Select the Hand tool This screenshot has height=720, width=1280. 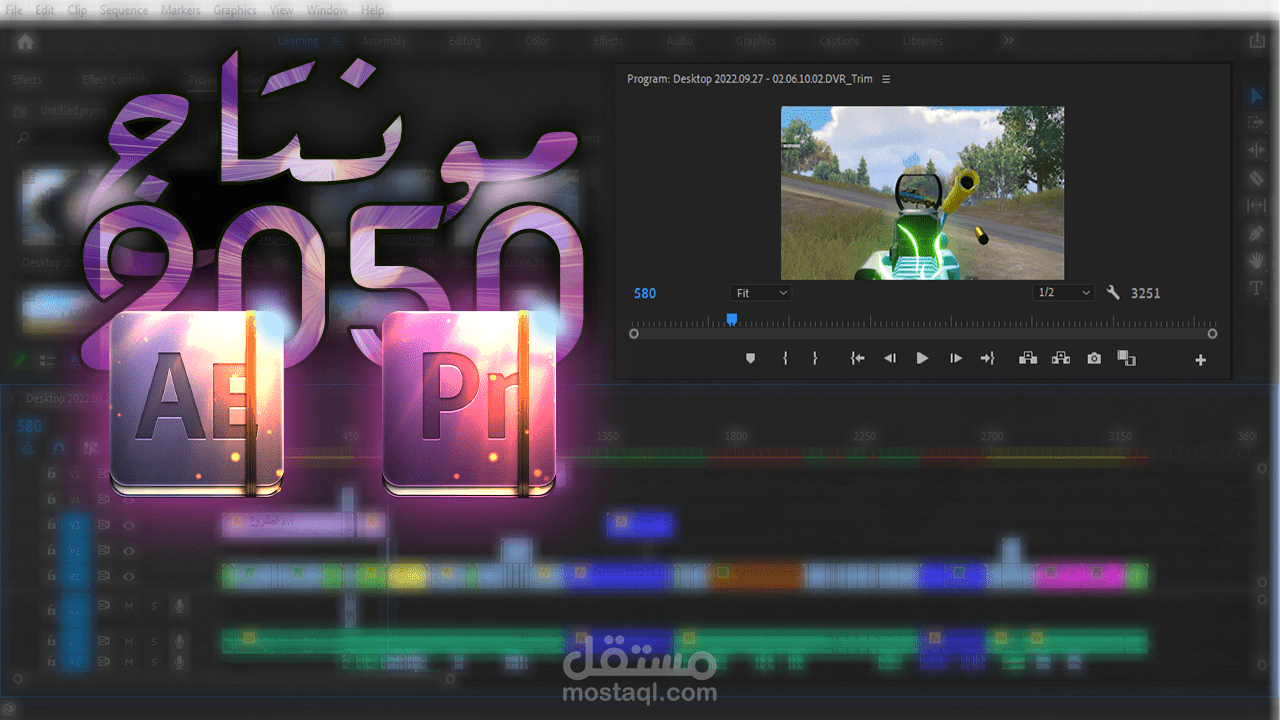tap(1256, 260)
